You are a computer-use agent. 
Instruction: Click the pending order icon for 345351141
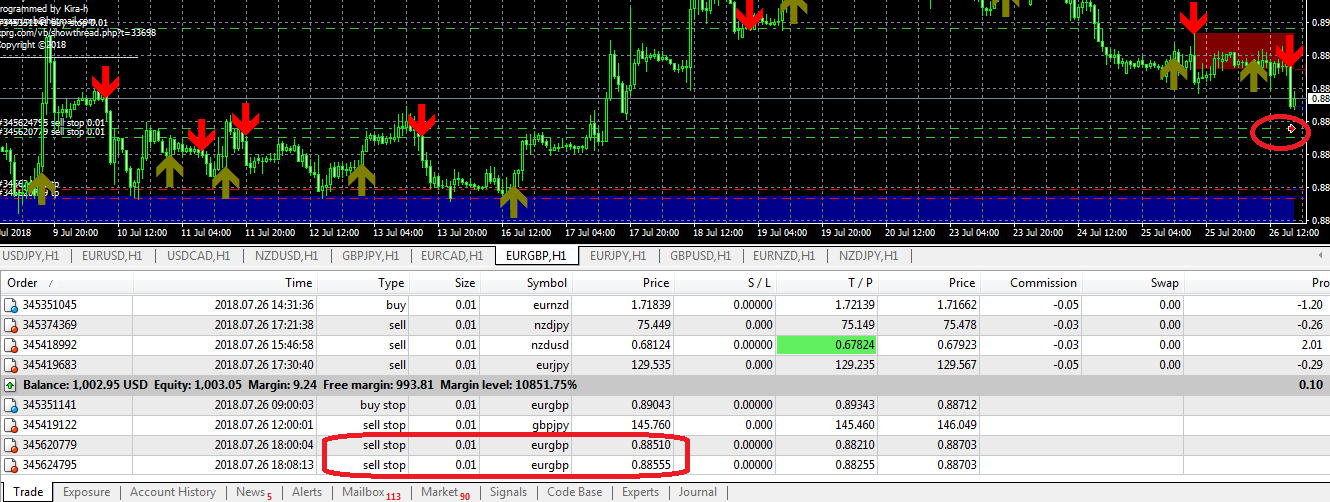click(x=11, y=405)
